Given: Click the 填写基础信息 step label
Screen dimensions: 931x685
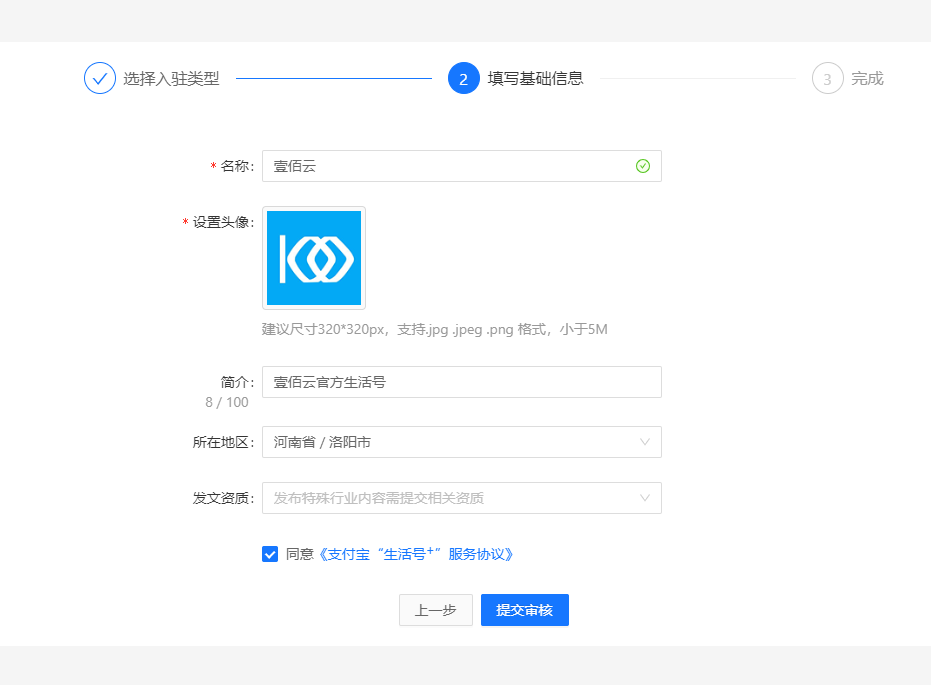Looking at the screenshot, I should point(536,78).
